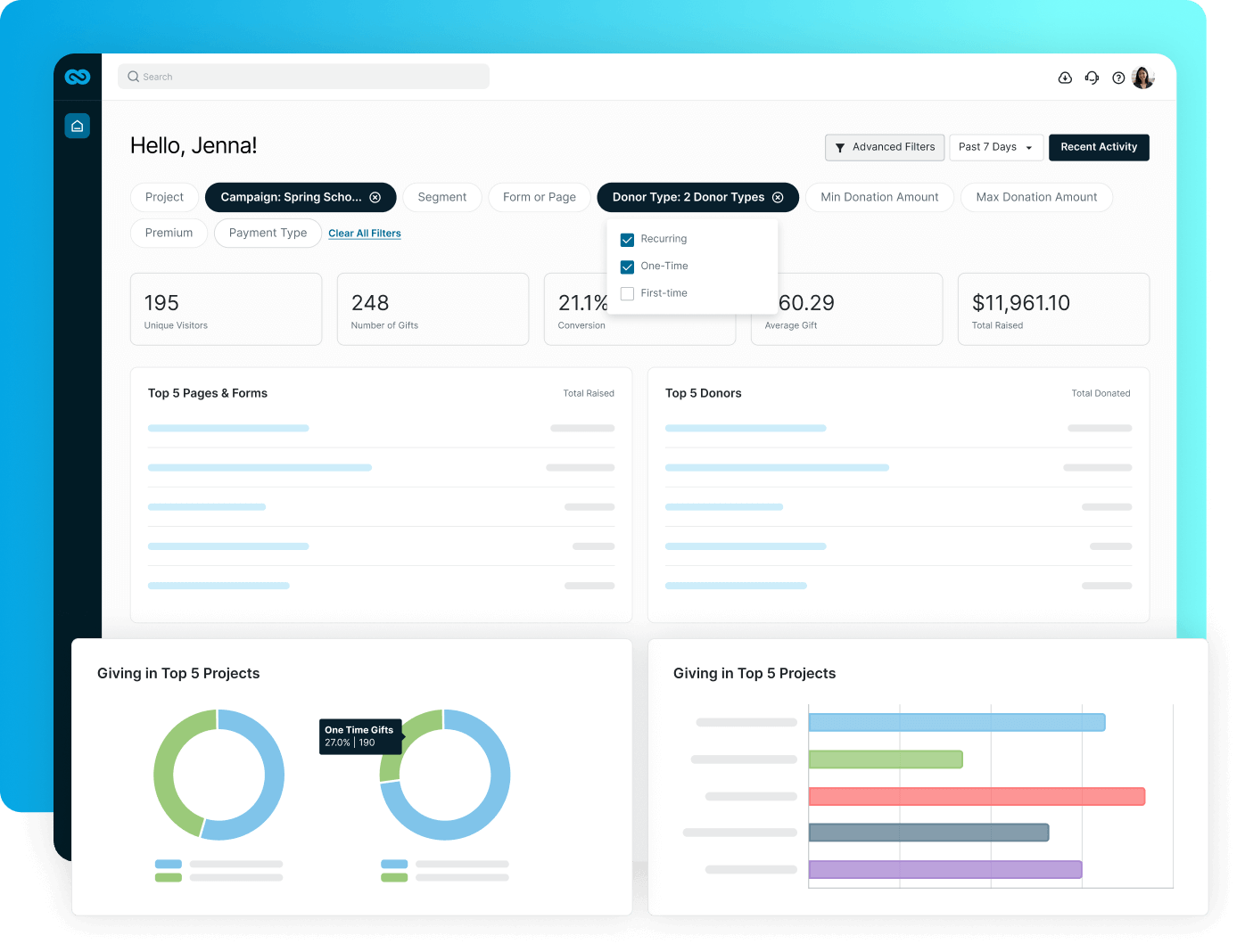Open the headset support icon
This screenshot has width=1245, height=952.
[1092, 78]
